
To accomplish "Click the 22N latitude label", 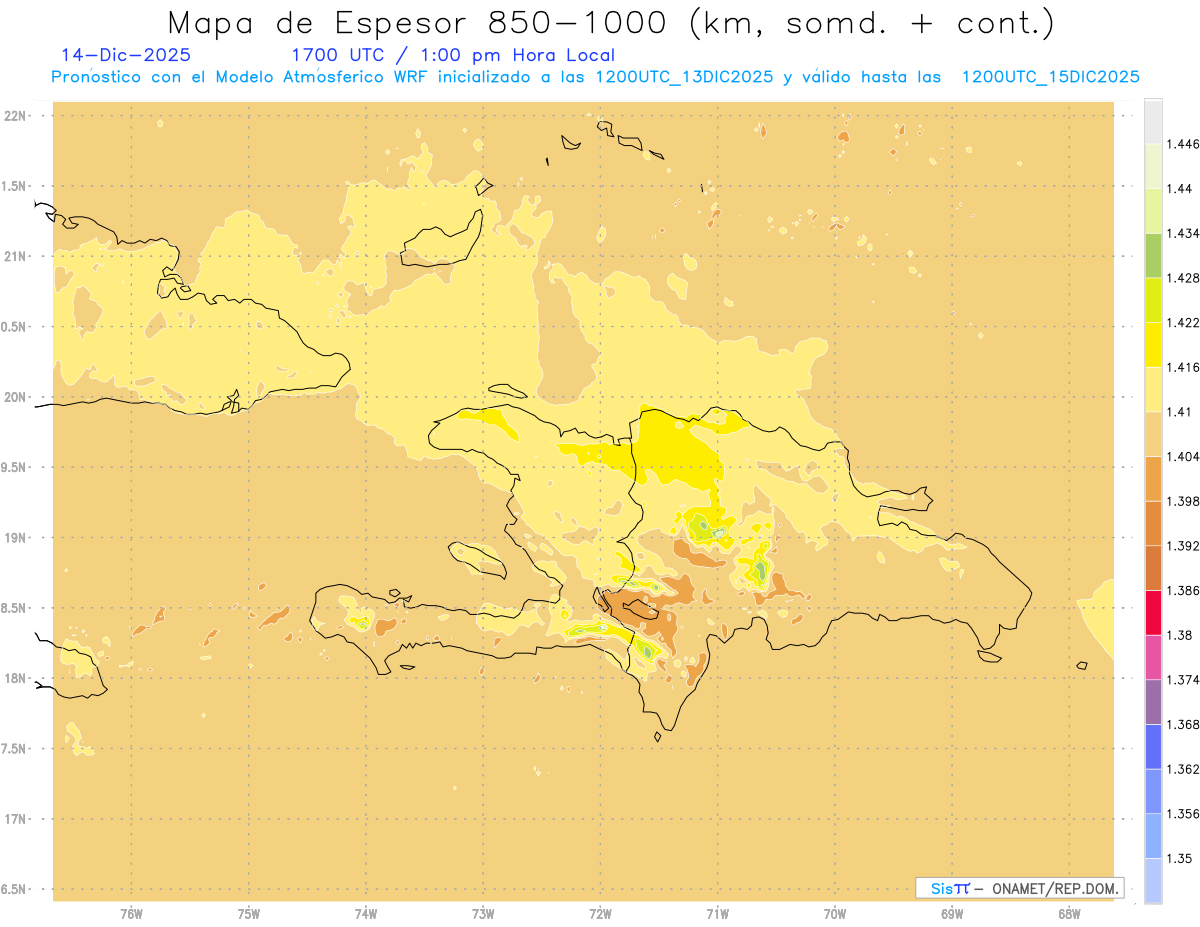I will pyautogui.click(x=15, y=115).
